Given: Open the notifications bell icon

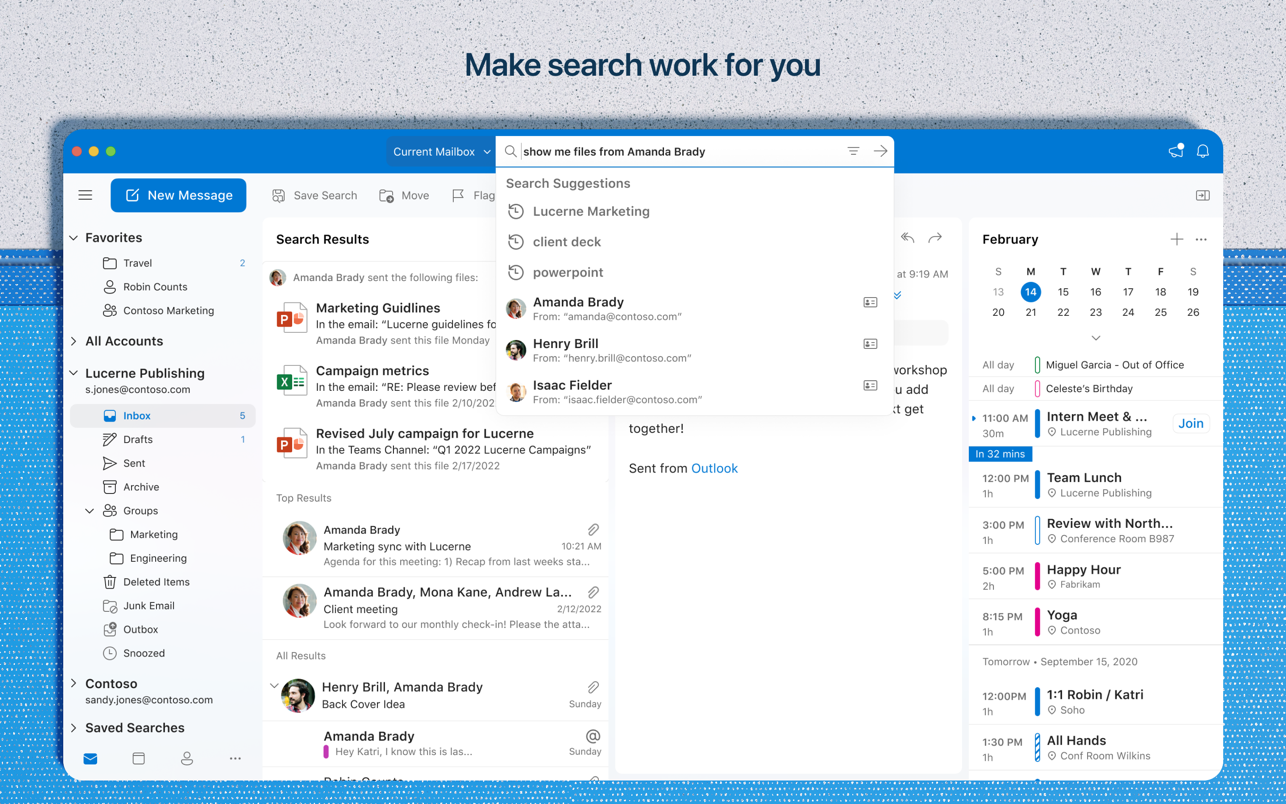Looking at the screenshot, I should [1203, 152].
